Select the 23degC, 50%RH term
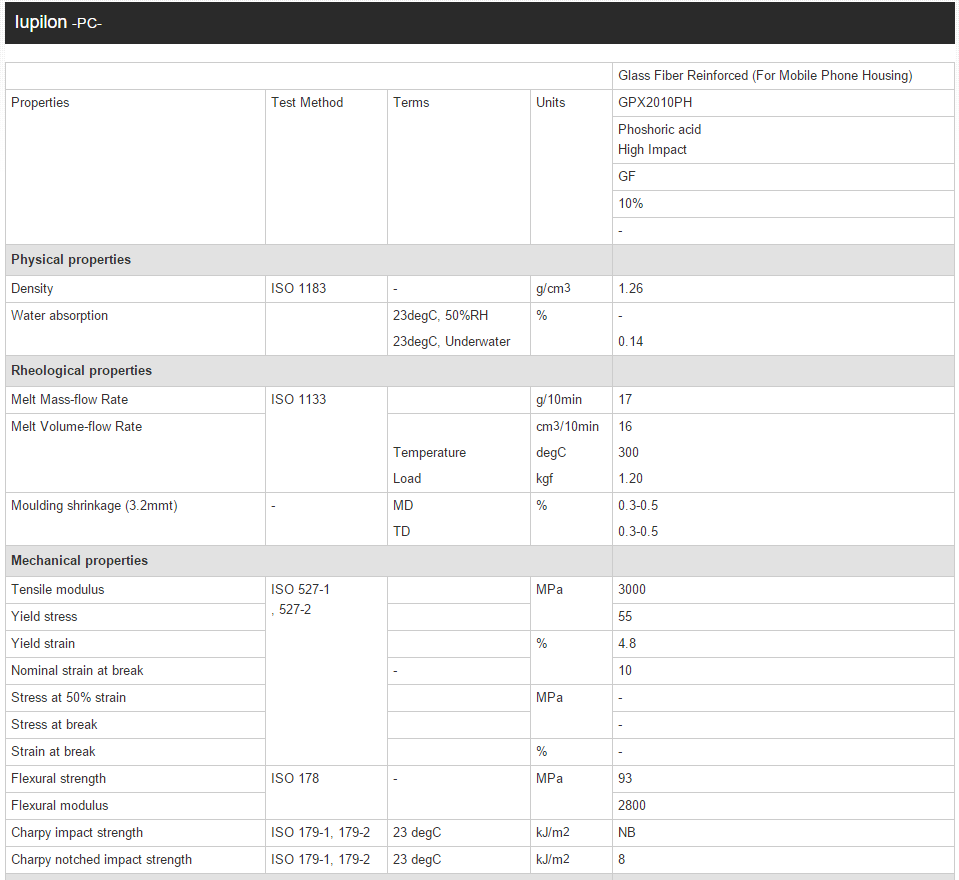 440,316
